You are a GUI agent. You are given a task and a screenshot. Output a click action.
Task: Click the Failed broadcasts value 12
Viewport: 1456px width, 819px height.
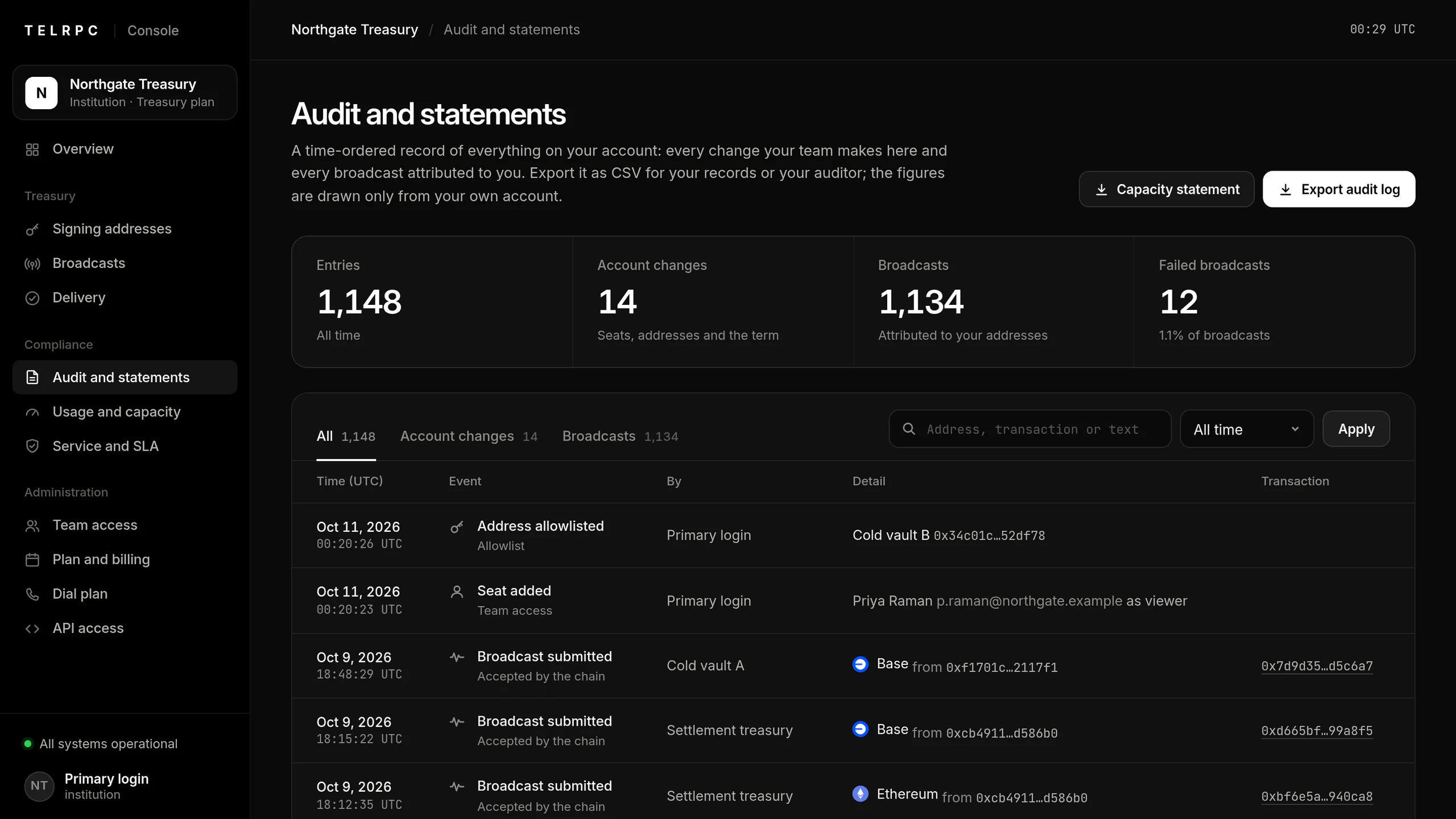[1178, 301]
